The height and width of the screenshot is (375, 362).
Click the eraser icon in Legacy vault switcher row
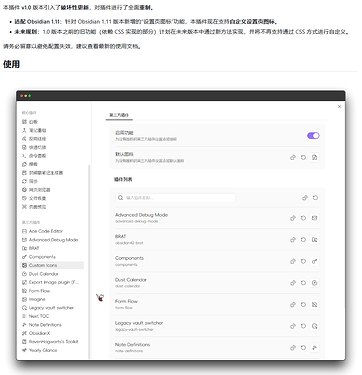(293, 326)
